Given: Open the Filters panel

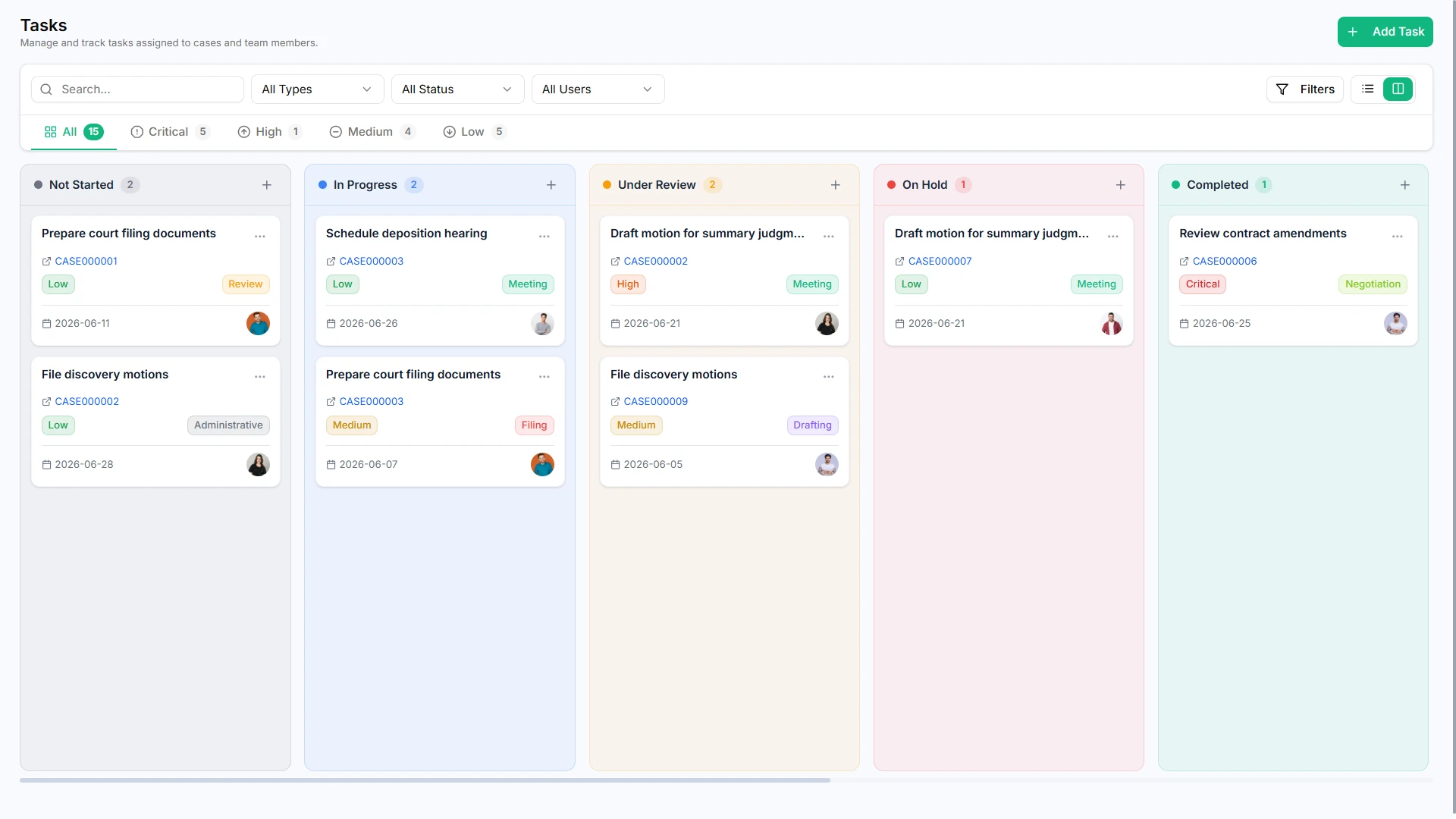Looking at the screenshot, I should tap(1305, 89).
